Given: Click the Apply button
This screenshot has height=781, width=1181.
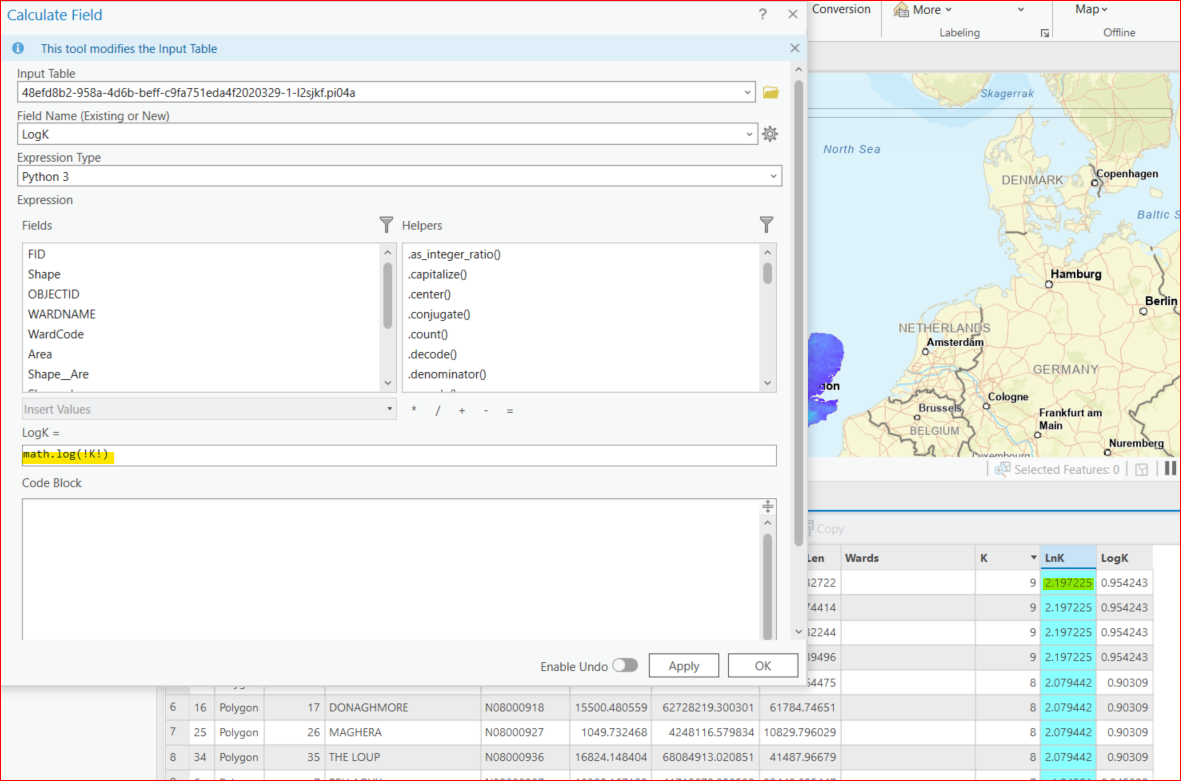Looking at the screenshot, I should 684,665.
